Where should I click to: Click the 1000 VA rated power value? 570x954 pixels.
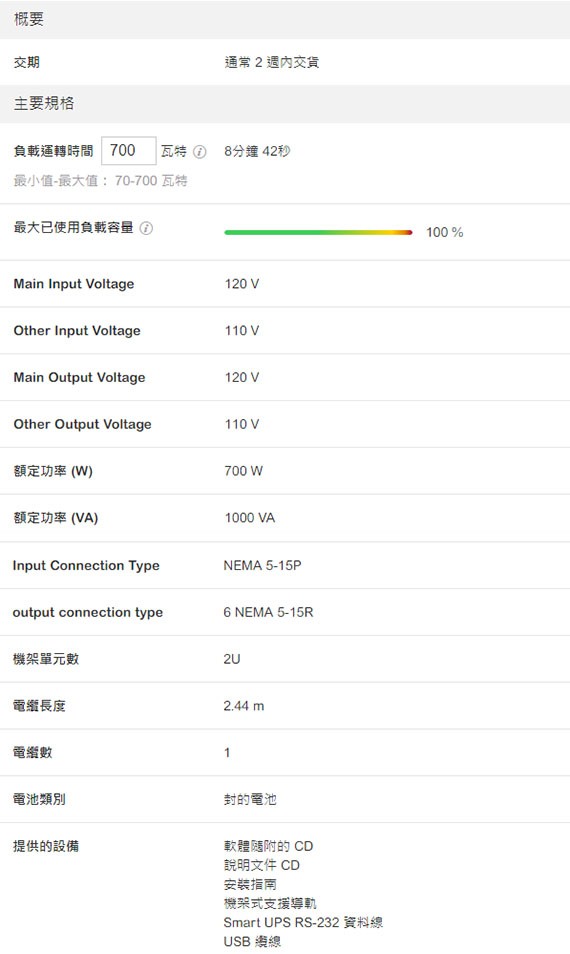click(x=249, y=518)
